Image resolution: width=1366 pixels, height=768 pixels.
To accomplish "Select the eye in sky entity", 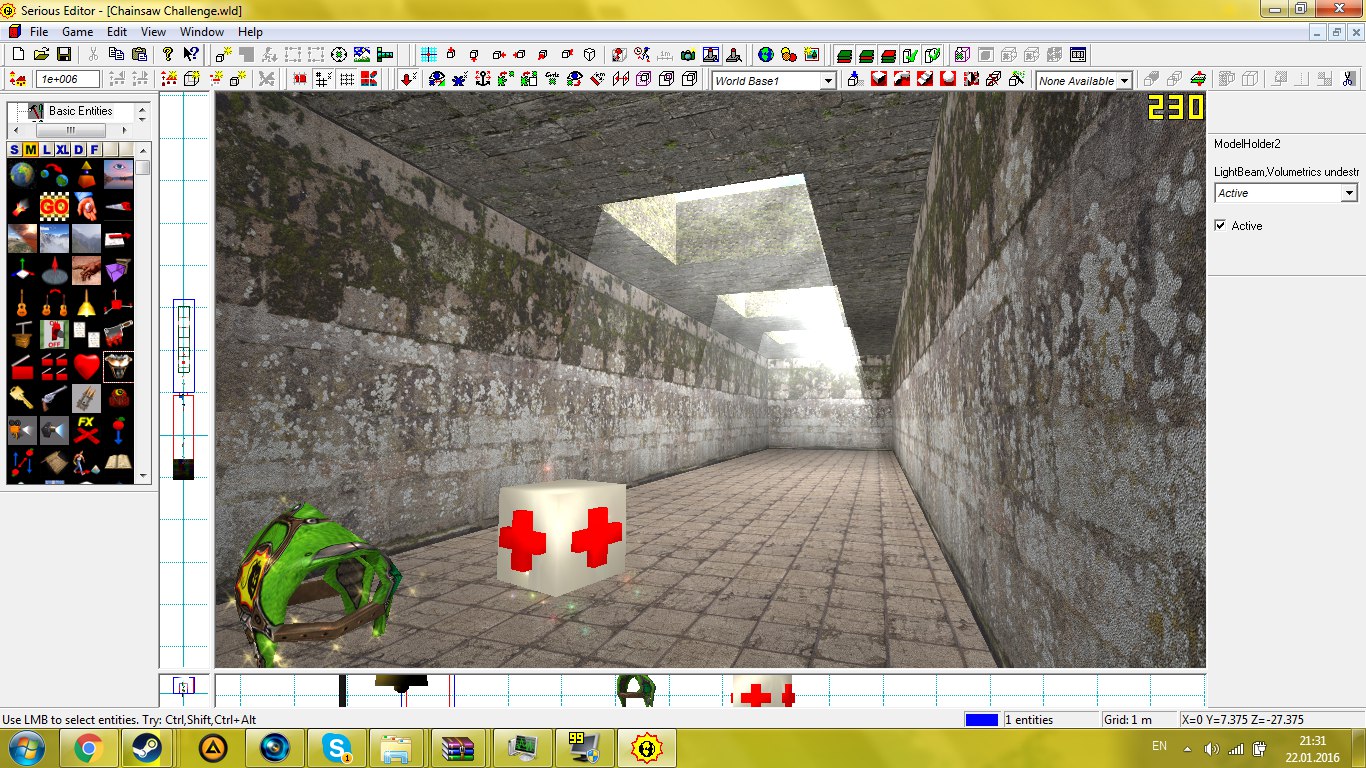I will 118,175.
